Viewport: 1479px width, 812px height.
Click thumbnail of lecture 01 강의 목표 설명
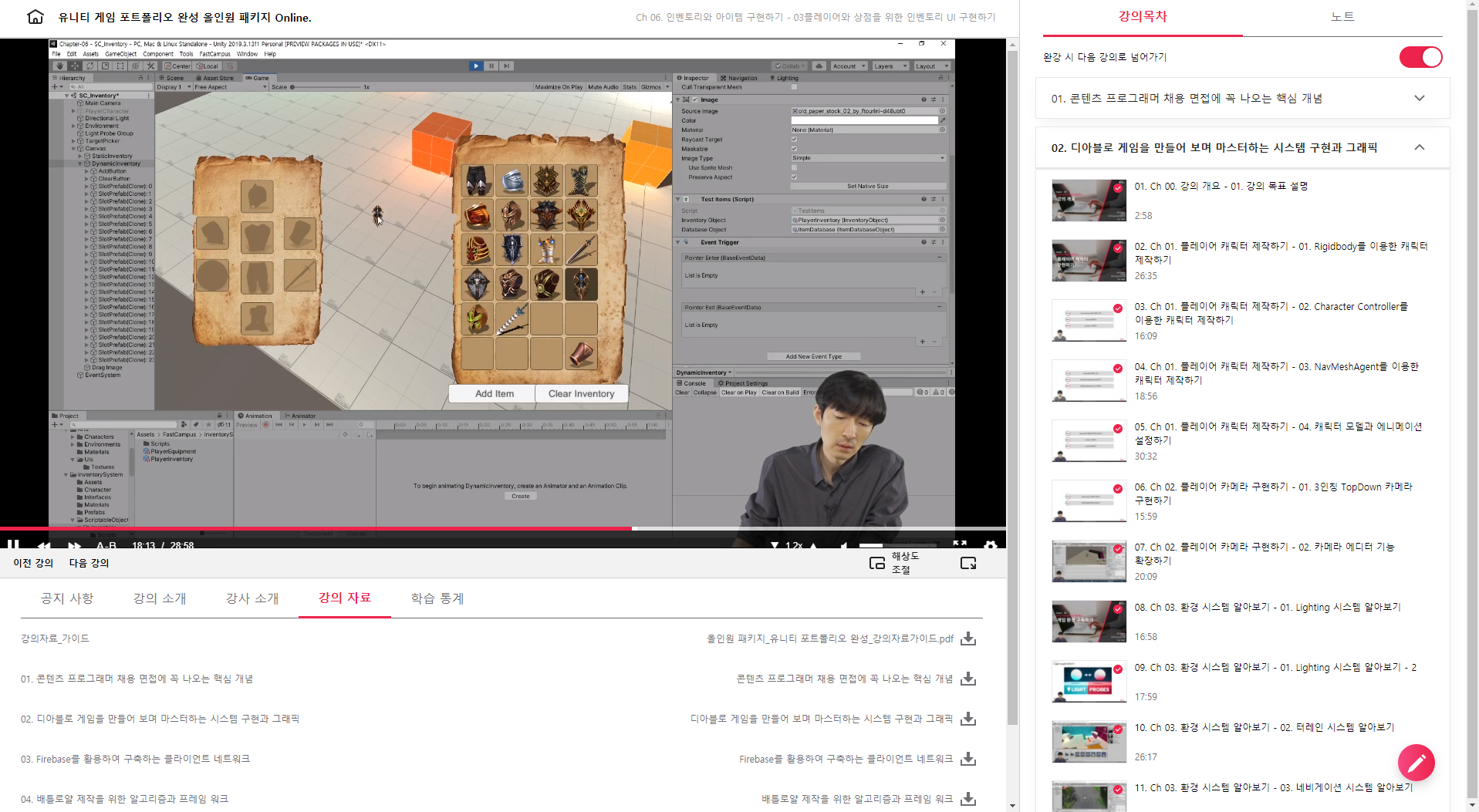point(1089,200)
